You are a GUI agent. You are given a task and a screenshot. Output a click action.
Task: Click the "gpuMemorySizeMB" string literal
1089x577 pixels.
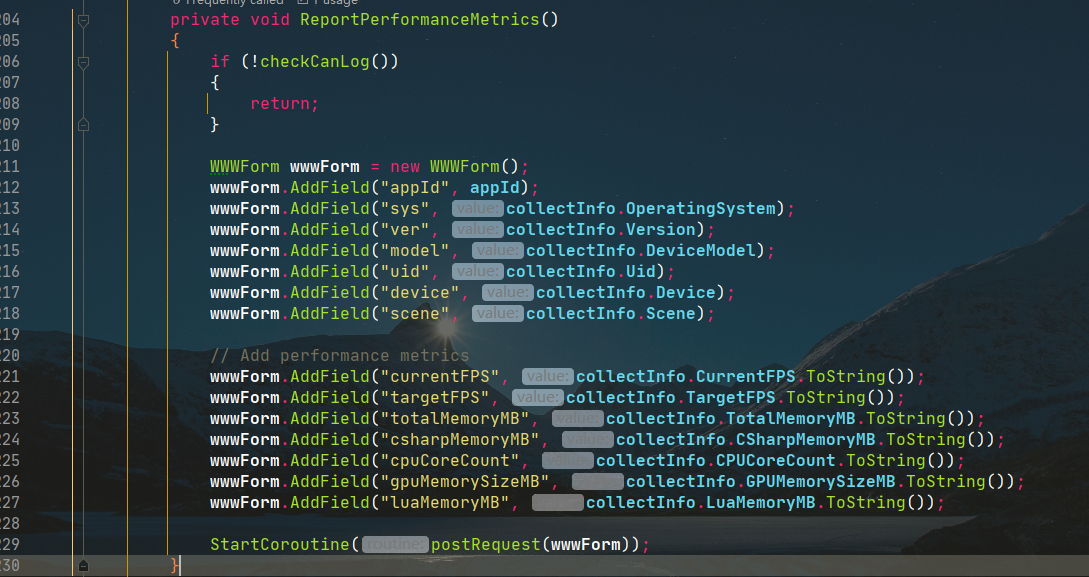tap(465, 481)
